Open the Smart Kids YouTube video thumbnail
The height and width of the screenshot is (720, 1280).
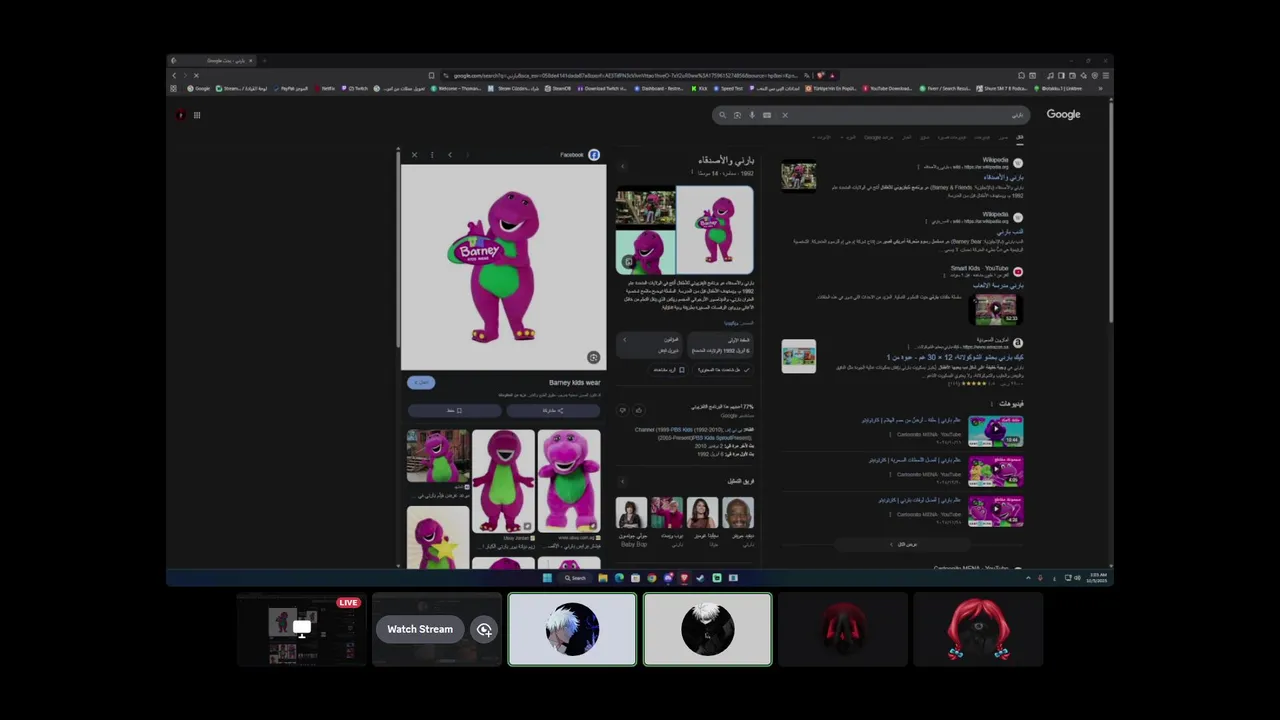pos(995,309)
